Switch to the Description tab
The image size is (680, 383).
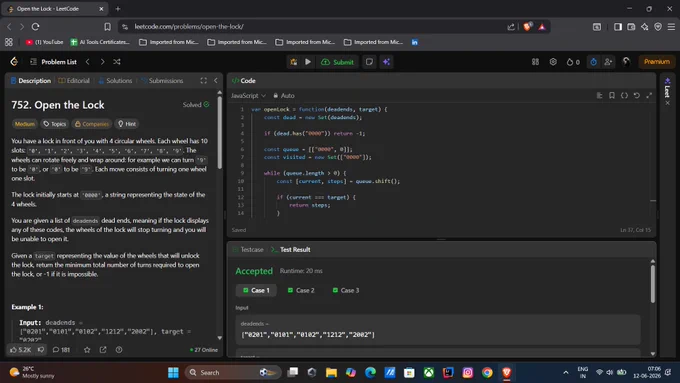coord(30,81)
